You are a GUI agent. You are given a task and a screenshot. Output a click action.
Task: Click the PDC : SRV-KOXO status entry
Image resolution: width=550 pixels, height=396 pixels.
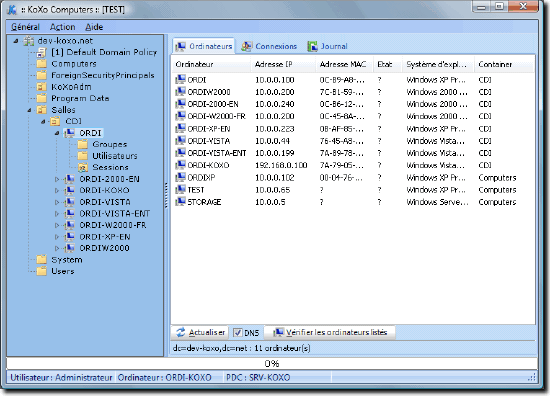pyautogui.click(x=258, y=378)
